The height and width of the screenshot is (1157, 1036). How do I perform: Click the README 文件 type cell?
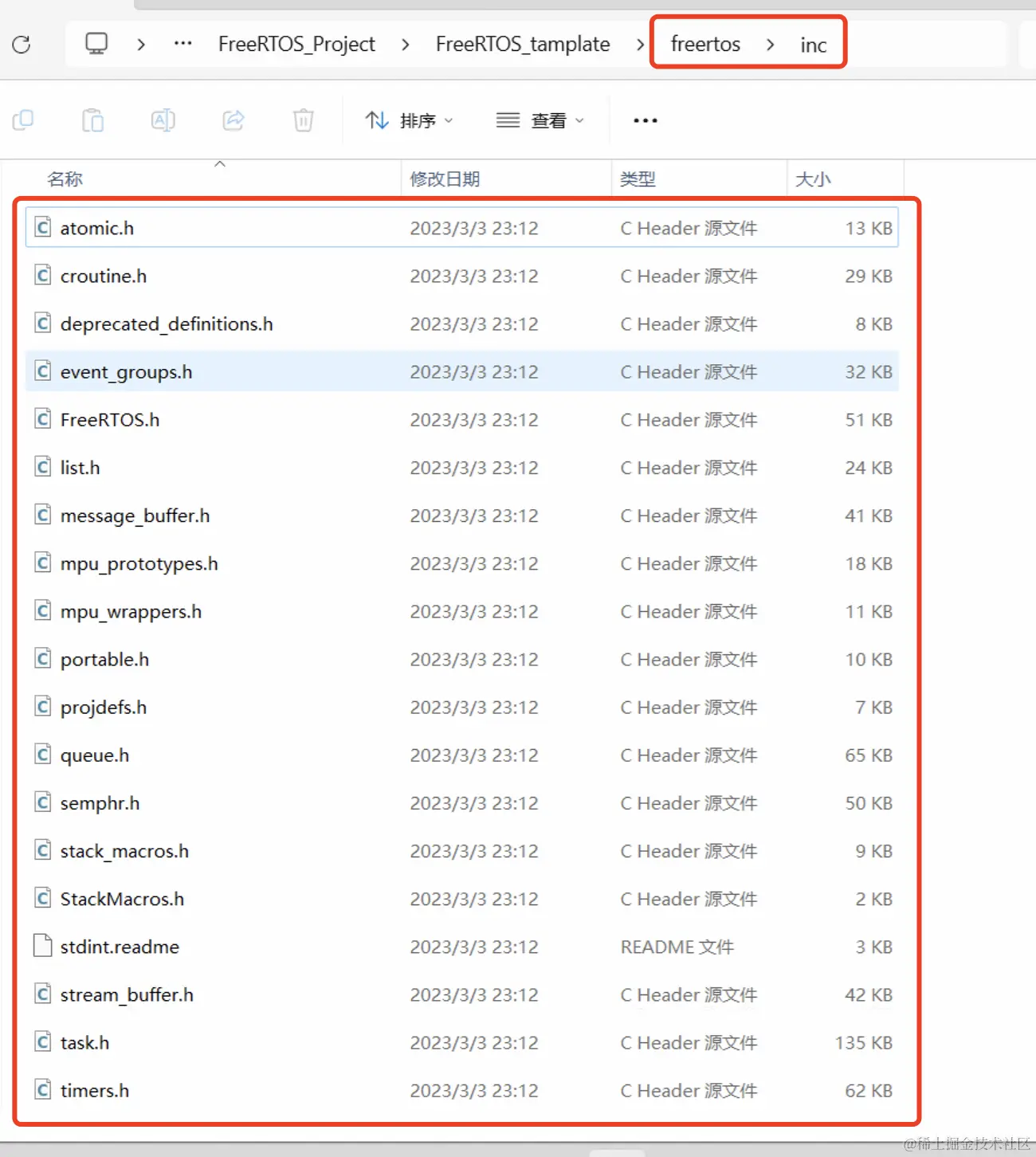(x=677, y=947)
